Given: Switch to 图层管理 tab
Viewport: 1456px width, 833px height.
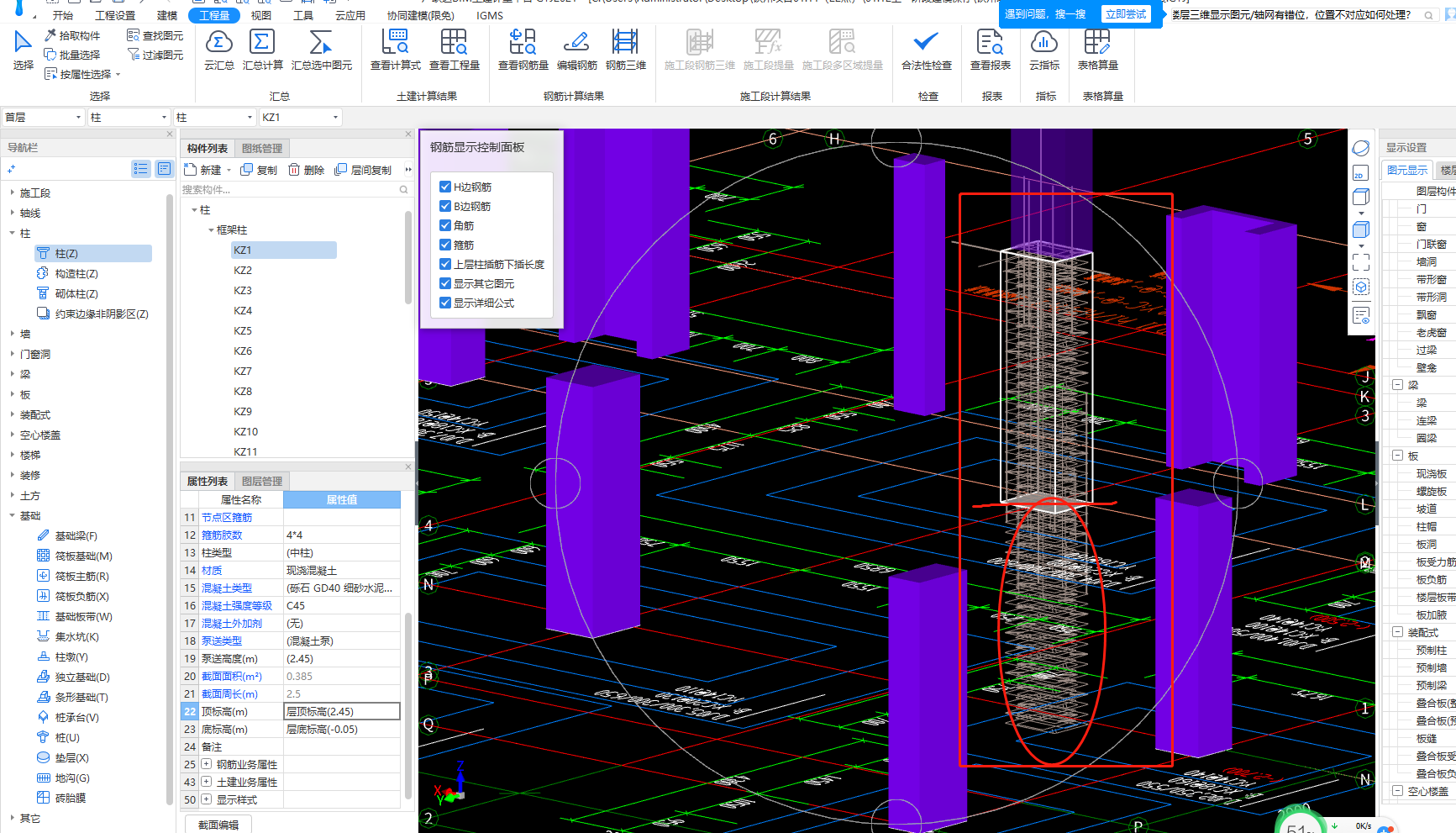Looking at the screenshot, I should tap(262, 481).
